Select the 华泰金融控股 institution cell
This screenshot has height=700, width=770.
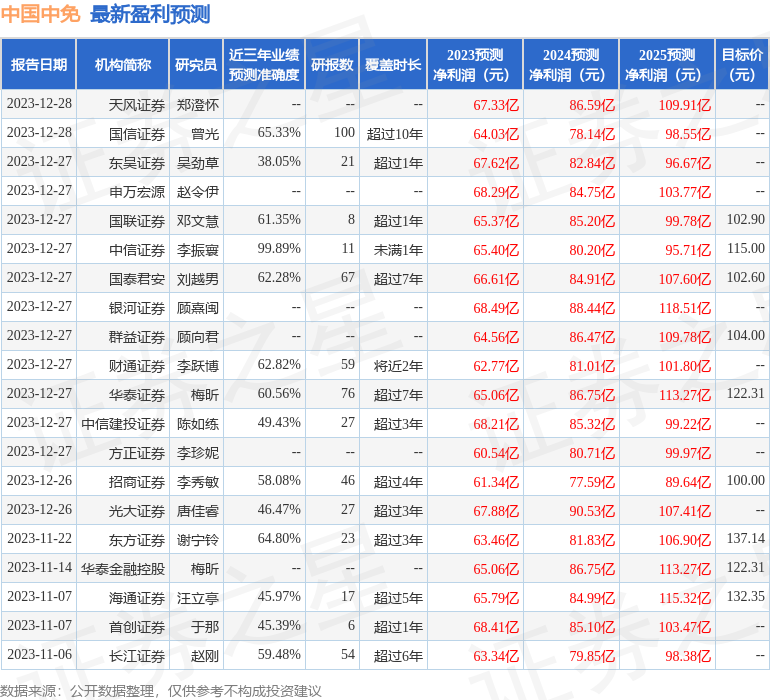(123, 569)
